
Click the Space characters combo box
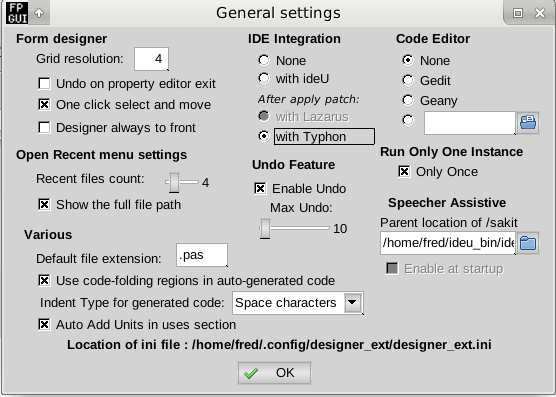(298, 303)
